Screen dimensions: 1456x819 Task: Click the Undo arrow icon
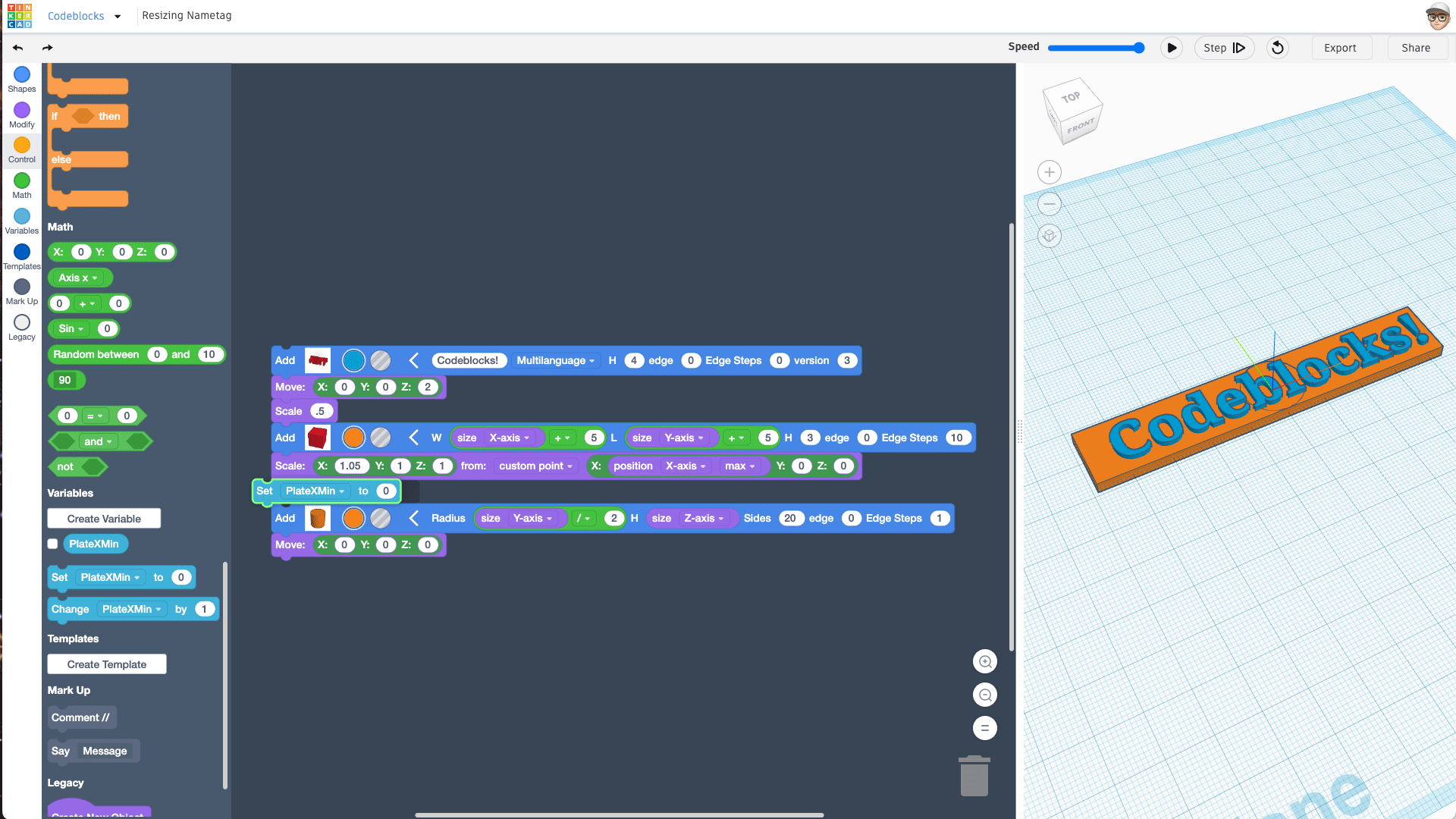pos(17,48)
